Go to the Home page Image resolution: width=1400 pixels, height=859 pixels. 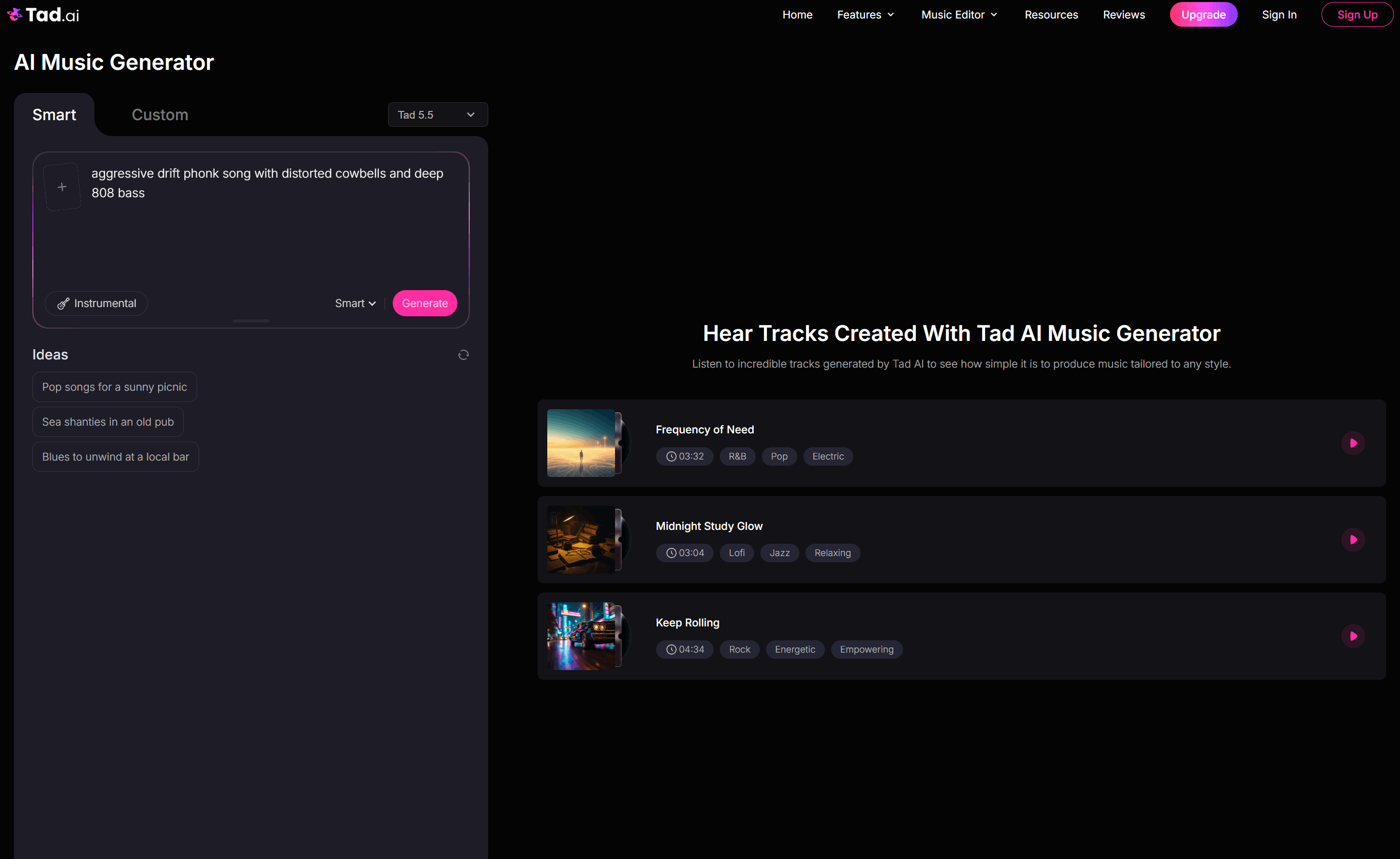pos(797,15)
